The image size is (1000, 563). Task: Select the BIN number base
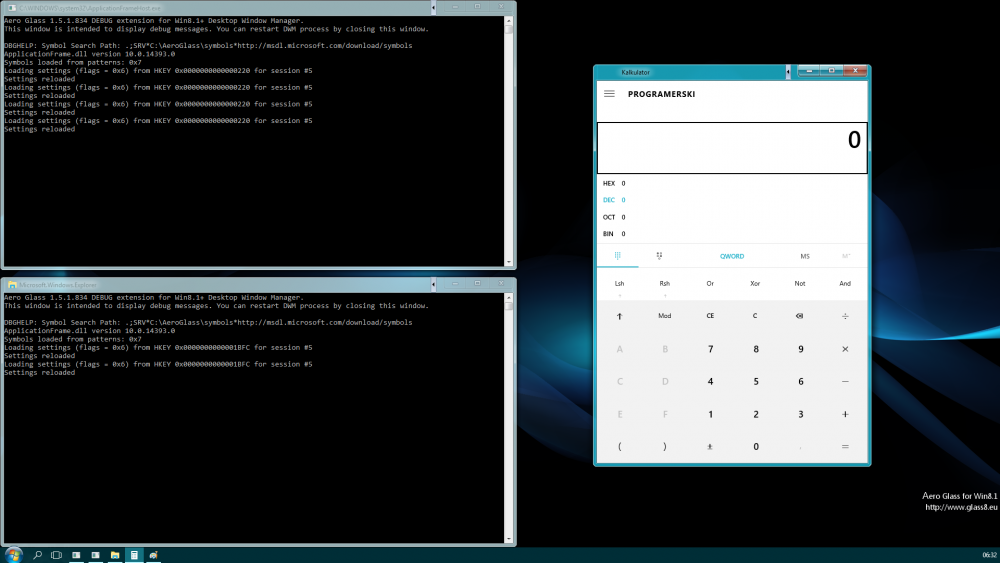pyautogui.click(x=609, y=233)
